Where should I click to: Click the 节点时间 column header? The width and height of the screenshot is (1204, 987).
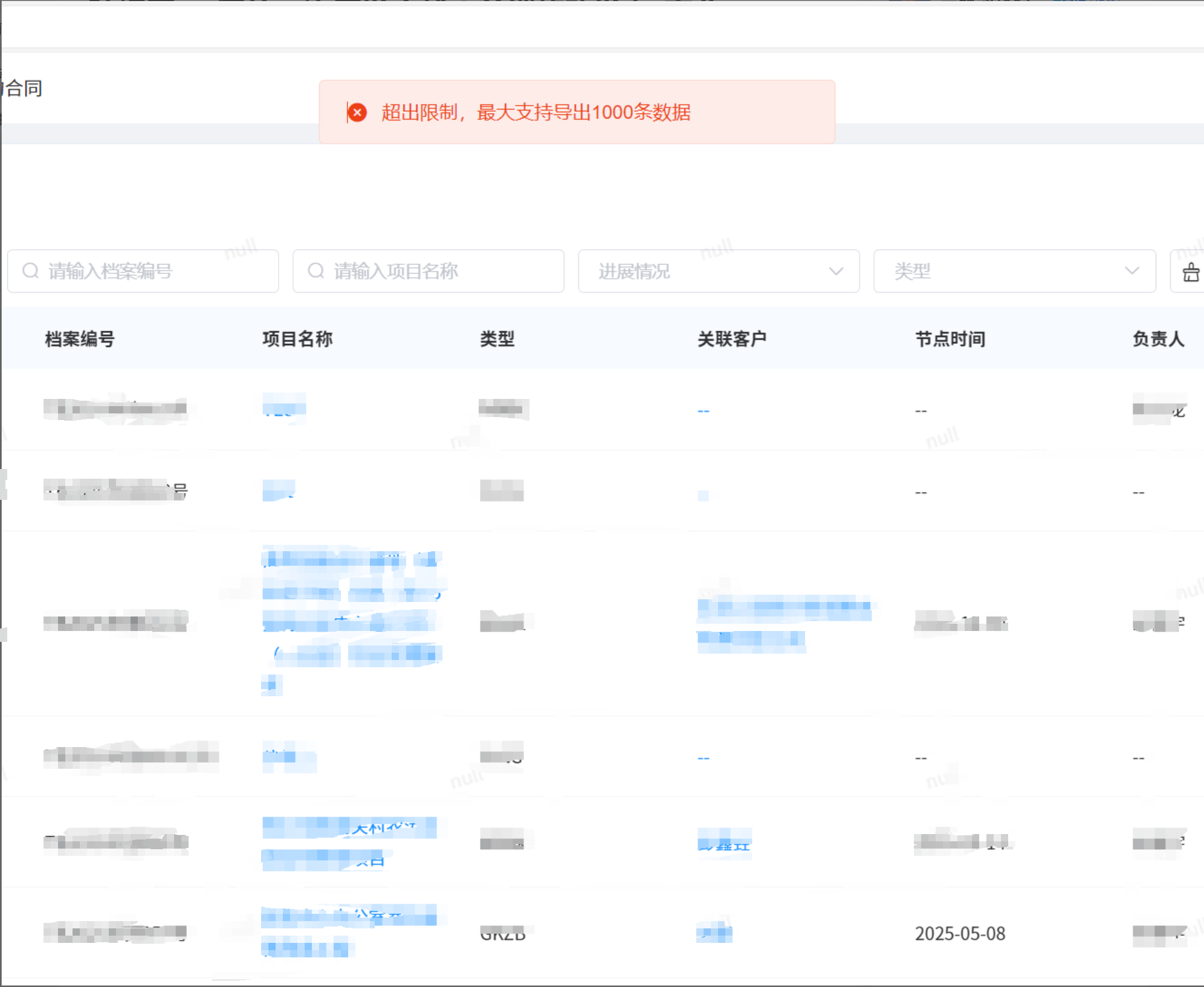pyautogui.click(x=950, y=339)
